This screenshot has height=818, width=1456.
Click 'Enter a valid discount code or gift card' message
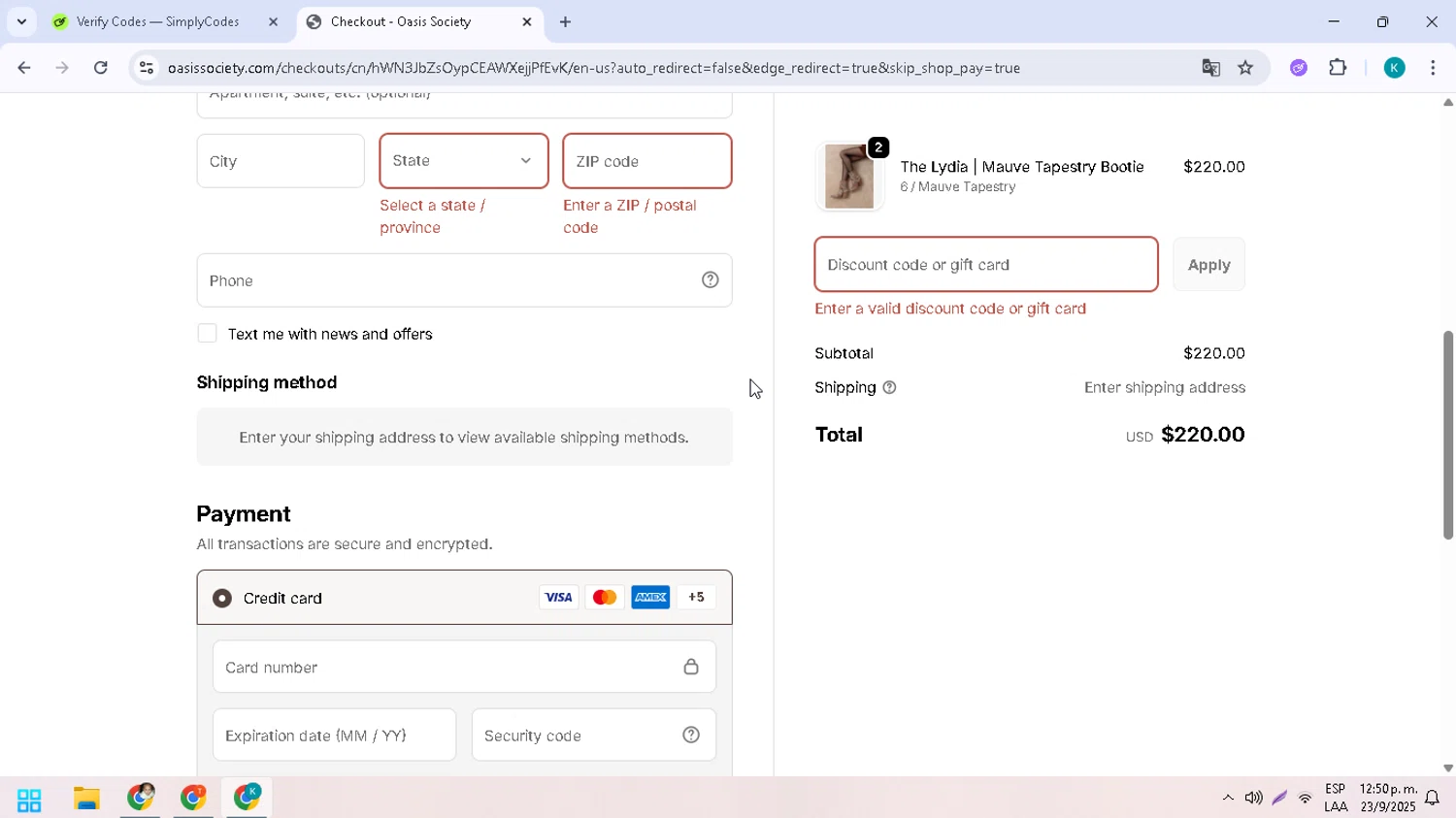click(950, 309)
